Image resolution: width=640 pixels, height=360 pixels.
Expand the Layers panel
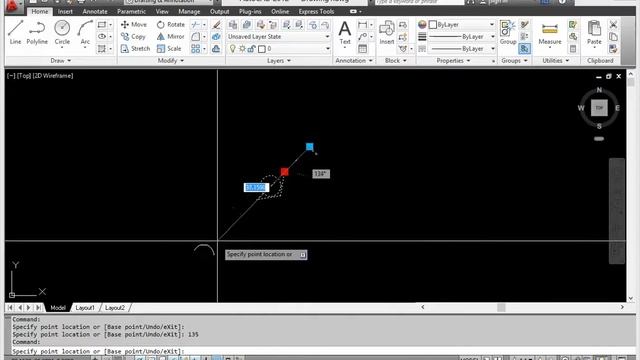coord(279,60)
